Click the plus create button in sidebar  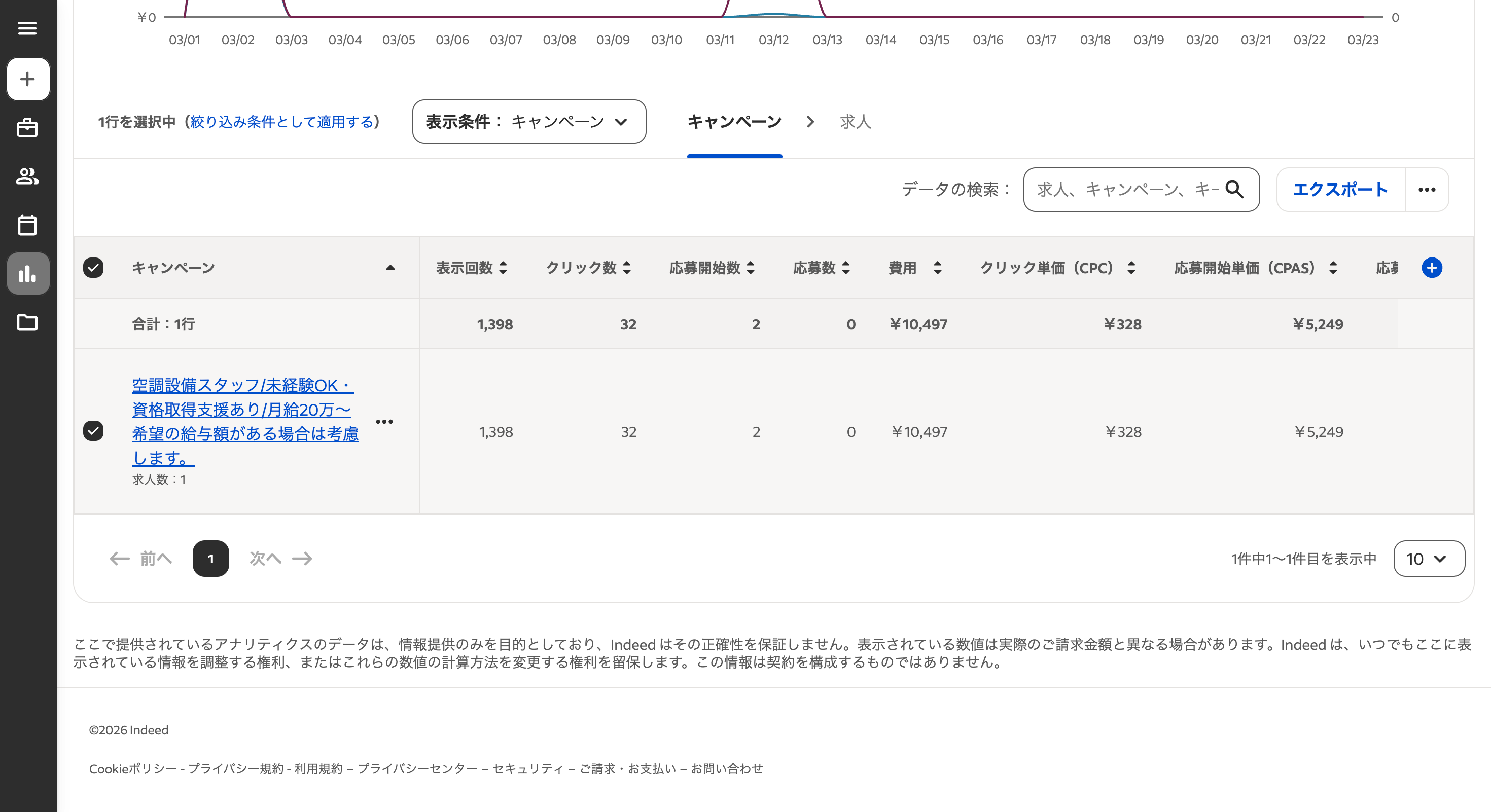(x=28, y=79)
